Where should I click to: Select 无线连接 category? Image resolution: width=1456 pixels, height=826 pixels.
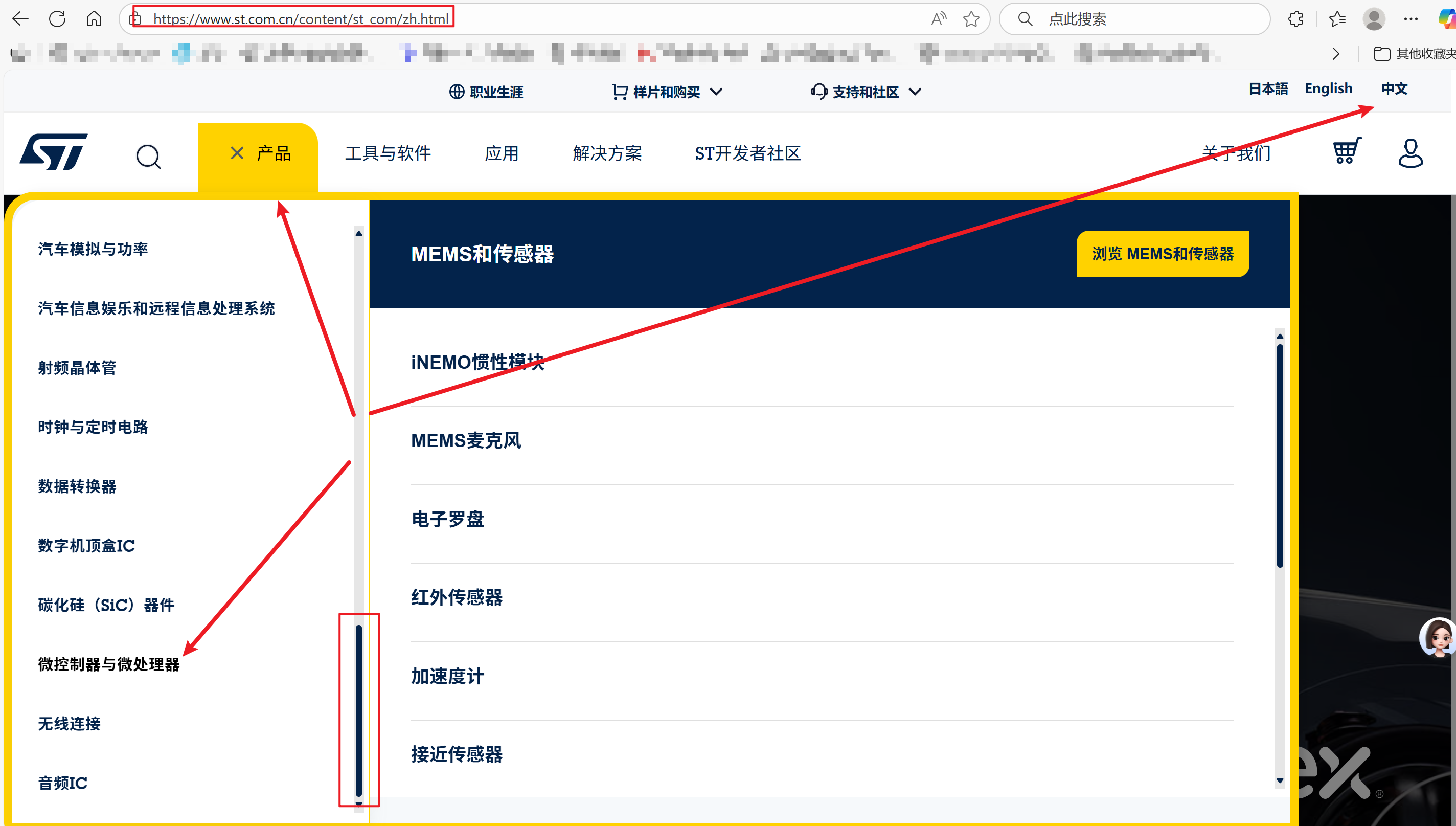(69, 723)
